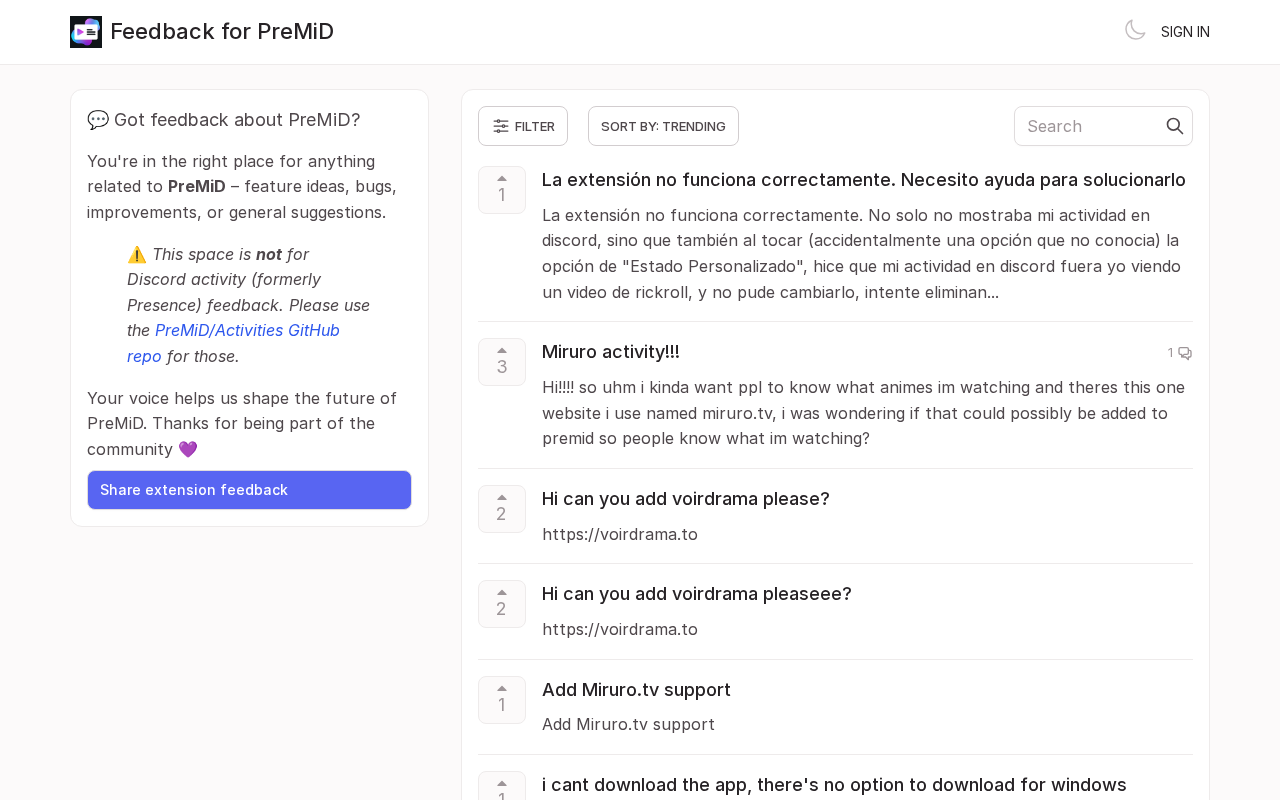Viewport: 1280px width, 800px height.
Task: Upvote the Spanish extension issue post
Action: 502,190
